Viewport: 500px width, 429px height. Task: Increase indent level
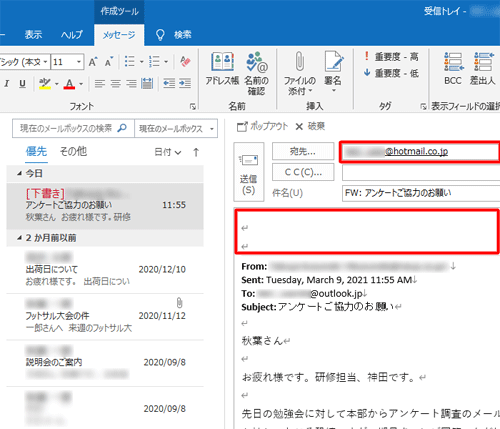185,83
